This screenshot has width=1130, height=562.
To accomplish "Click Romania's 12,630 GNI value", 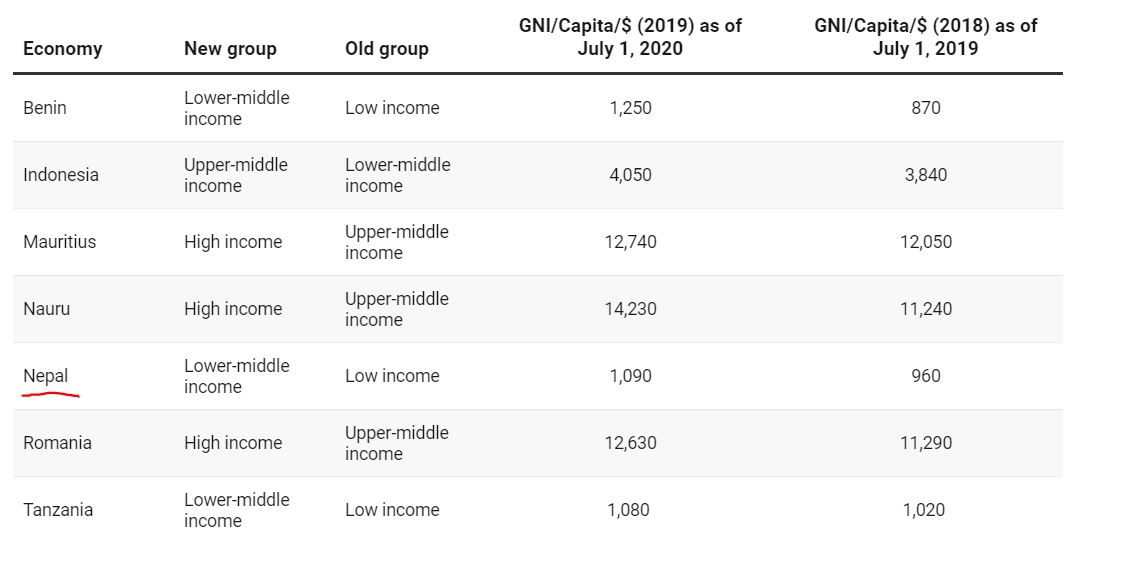I will click(x=630, y=443).
